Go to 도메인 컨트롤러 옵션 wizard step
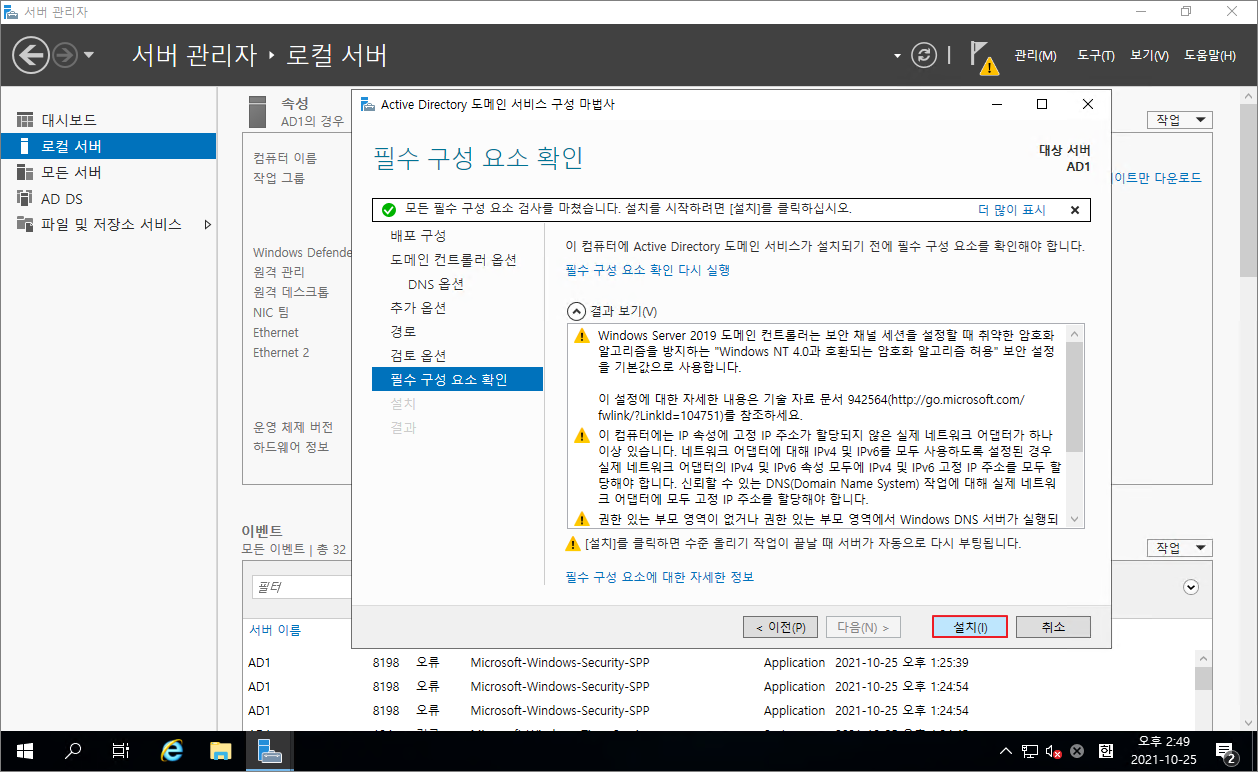The image size is (1258, 772). (x=456, y=259)
